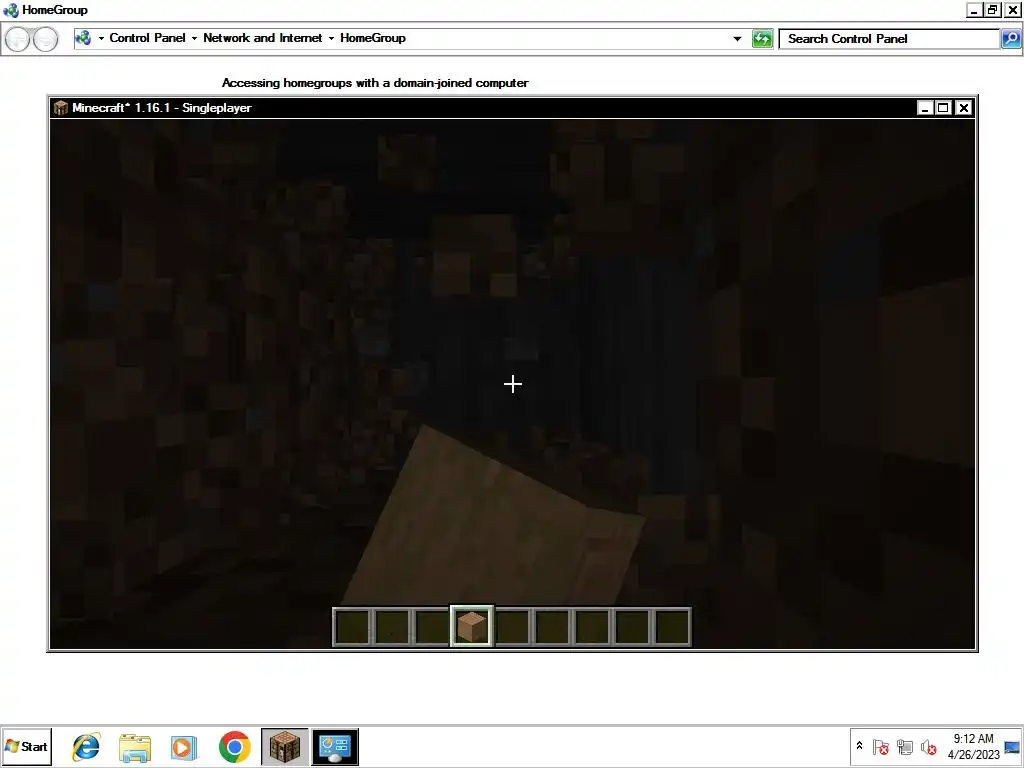Select the wooden planks block in hotbar

pos(472,626)
